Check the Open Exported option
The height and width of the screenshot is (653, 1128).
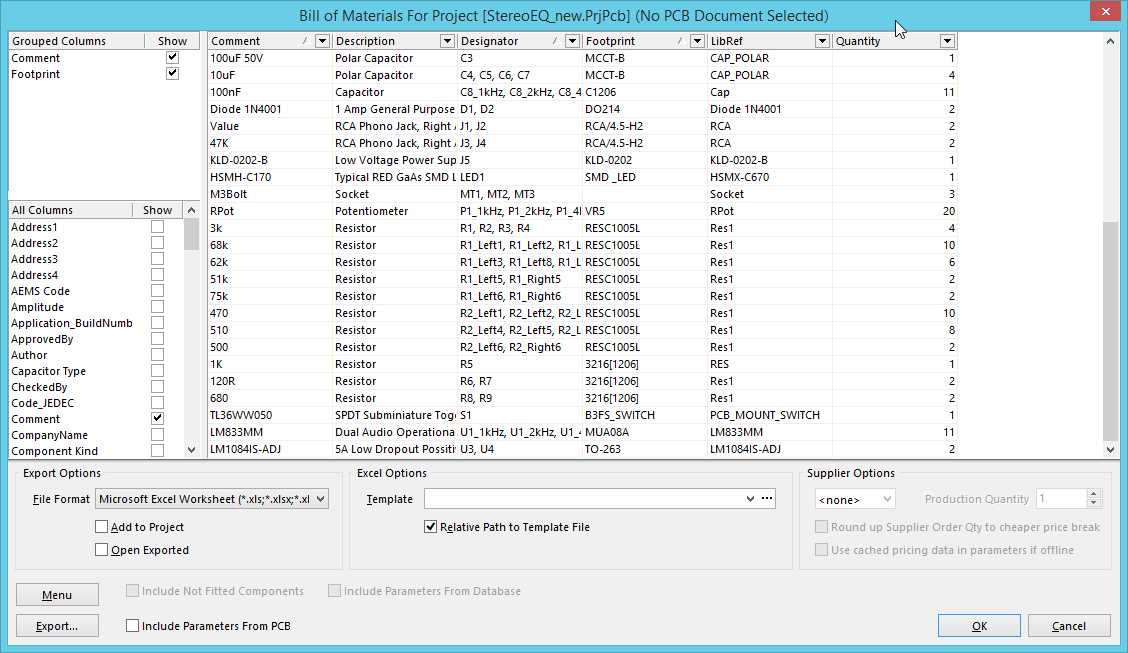click(x=101, y=550)
